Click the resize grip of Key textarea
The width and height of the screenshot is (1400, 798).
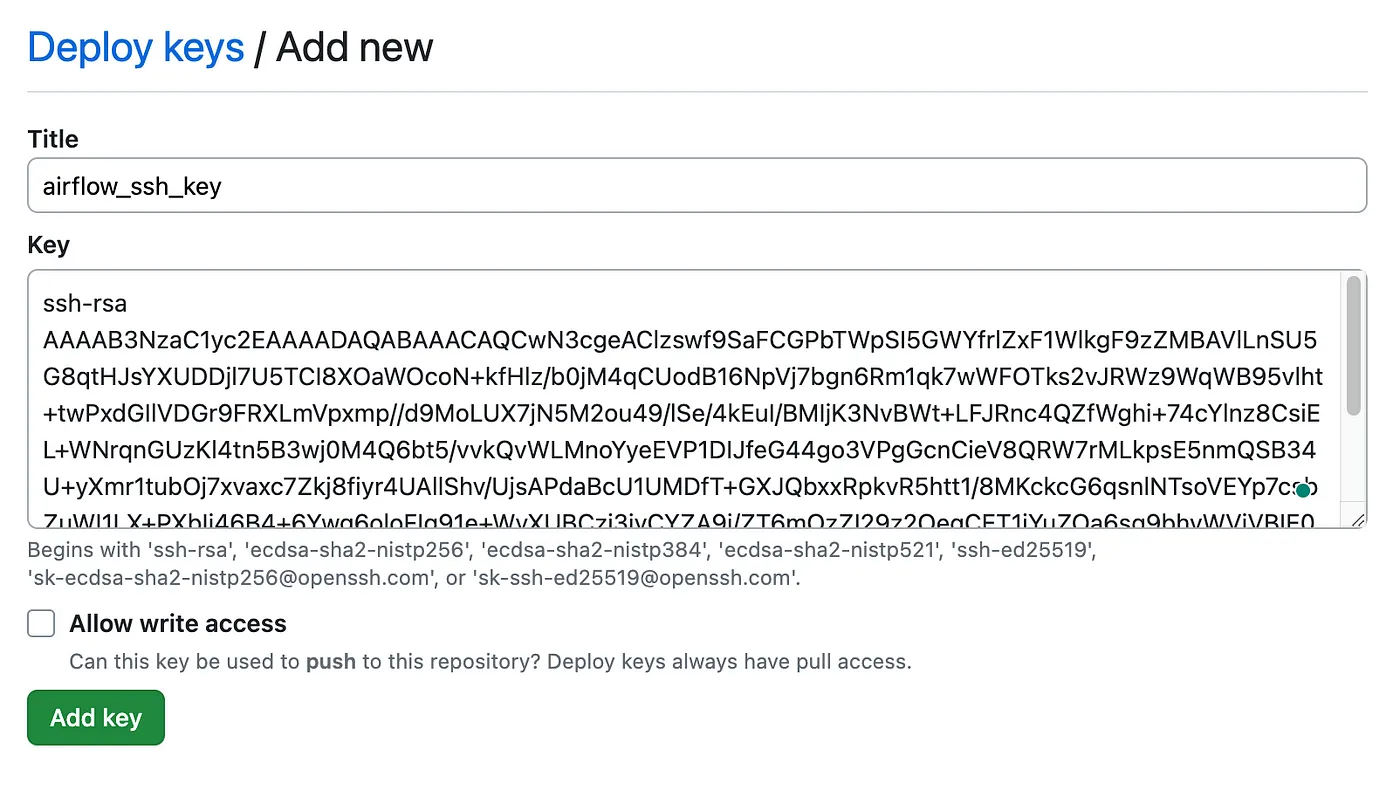(1357, 519)
